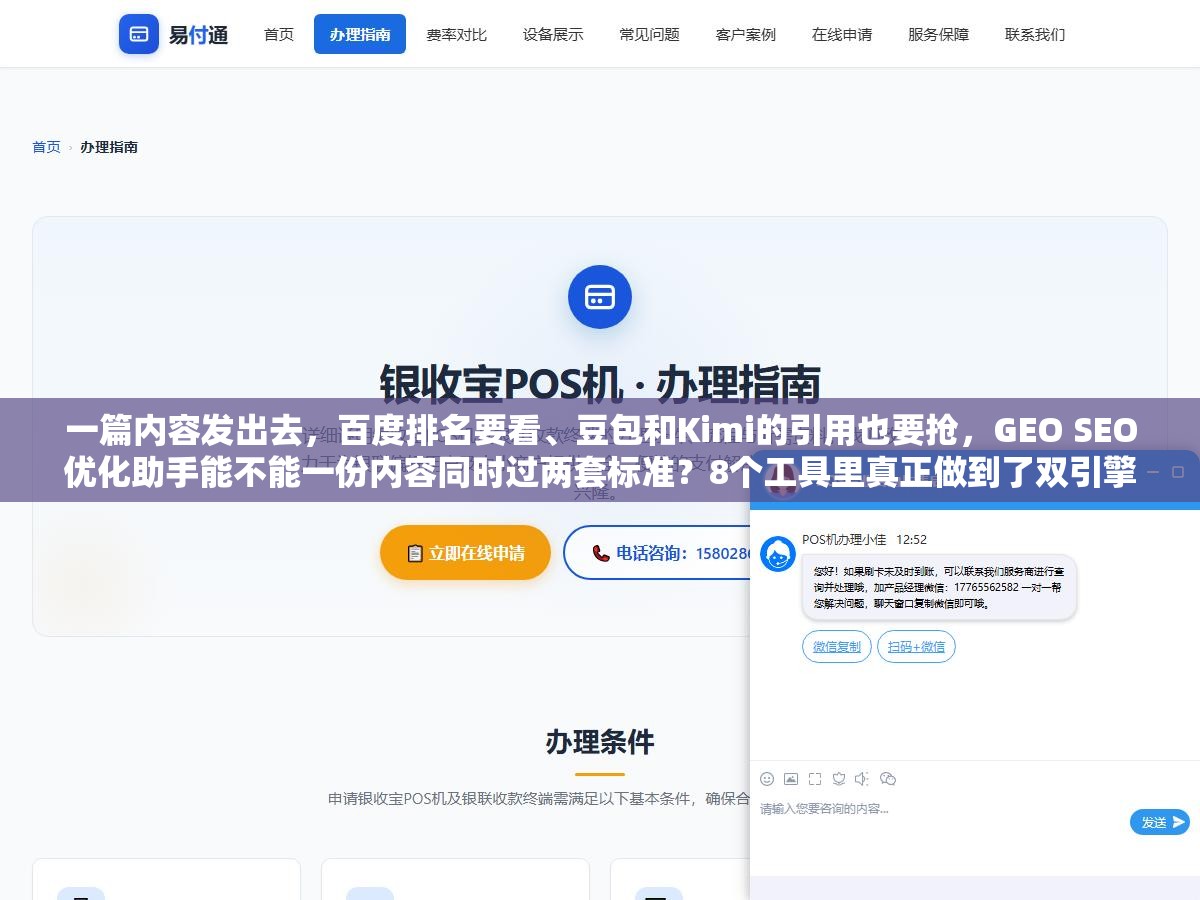
Task: Click the send image icon in chat
Action: pos(791,778)
